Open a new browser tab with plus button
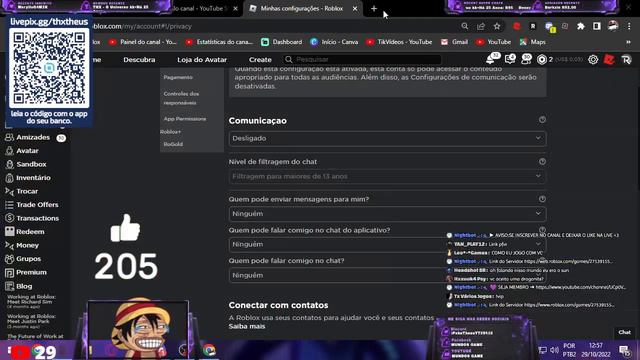The width and height of the screenshot is (640, 360). [374, 8]
